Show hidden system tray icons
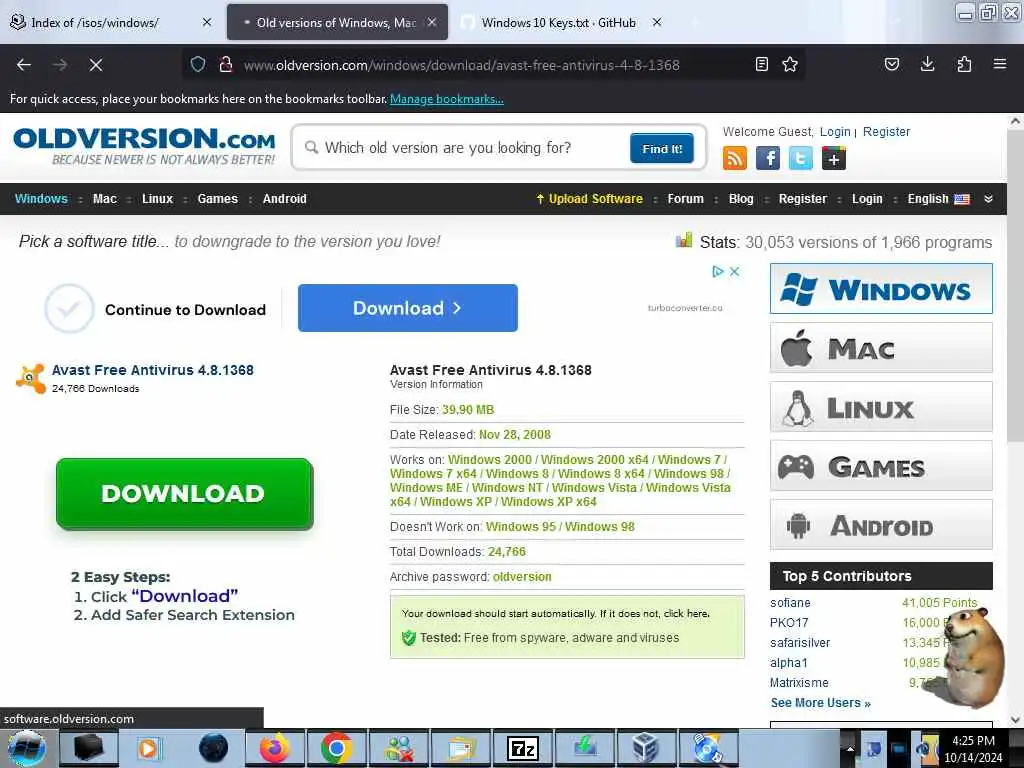1024x768 pixels. [x=850, y=748]
